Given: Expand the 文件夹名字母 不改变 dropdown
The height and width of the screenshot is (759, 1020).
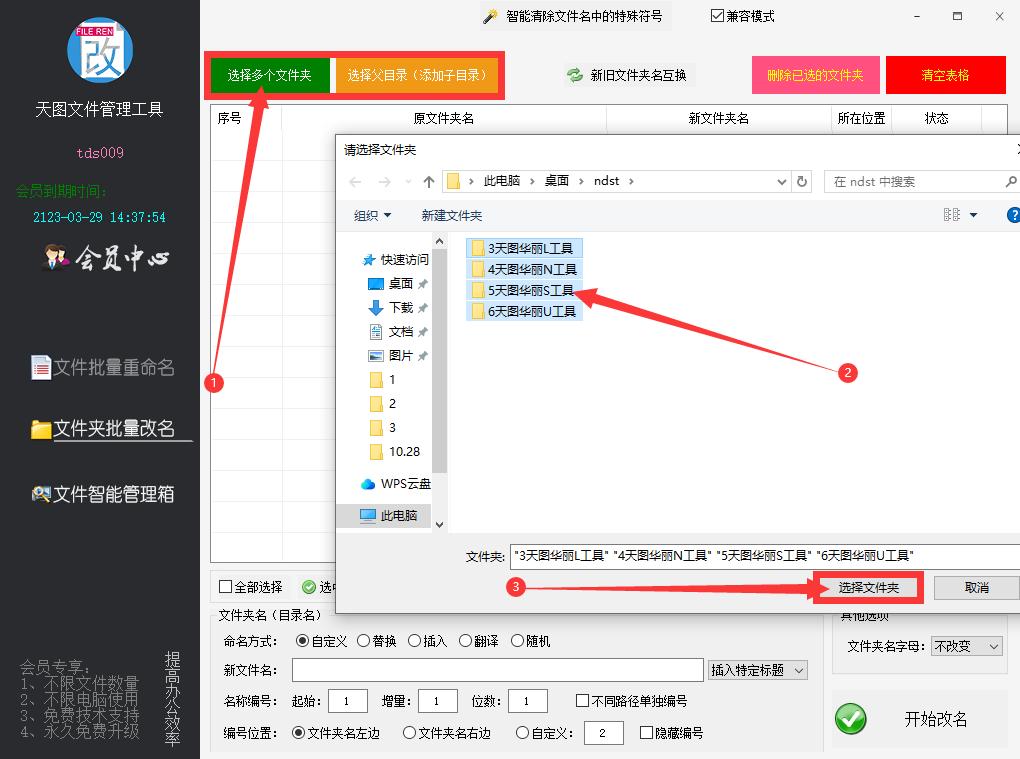Looking at the screenshot, I should click(x=966, y=646).
